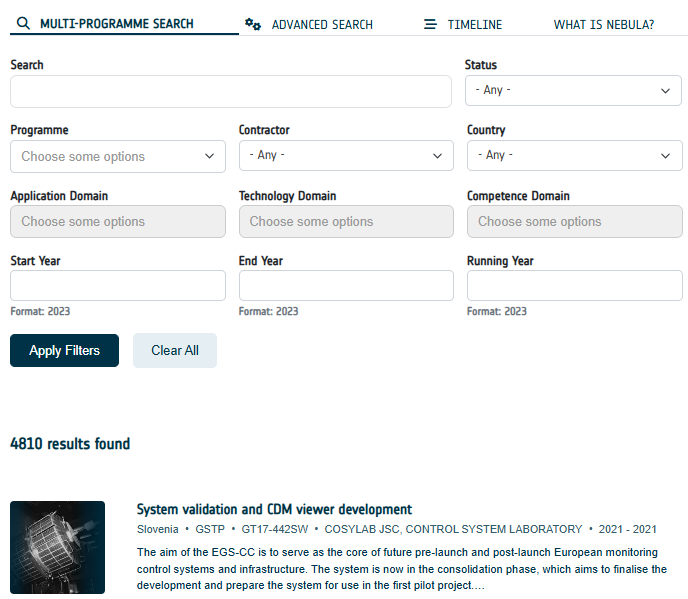Screen dimensions: 688x599
Task: Open the Programme options dropdown
Action: coord(118,156)
